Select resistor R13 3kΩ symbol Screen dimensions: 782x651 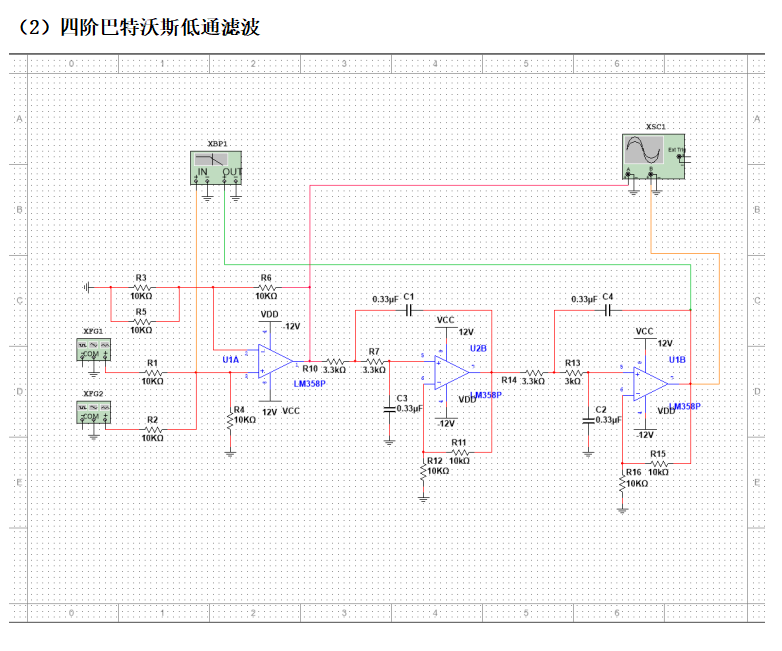point(574,373)
